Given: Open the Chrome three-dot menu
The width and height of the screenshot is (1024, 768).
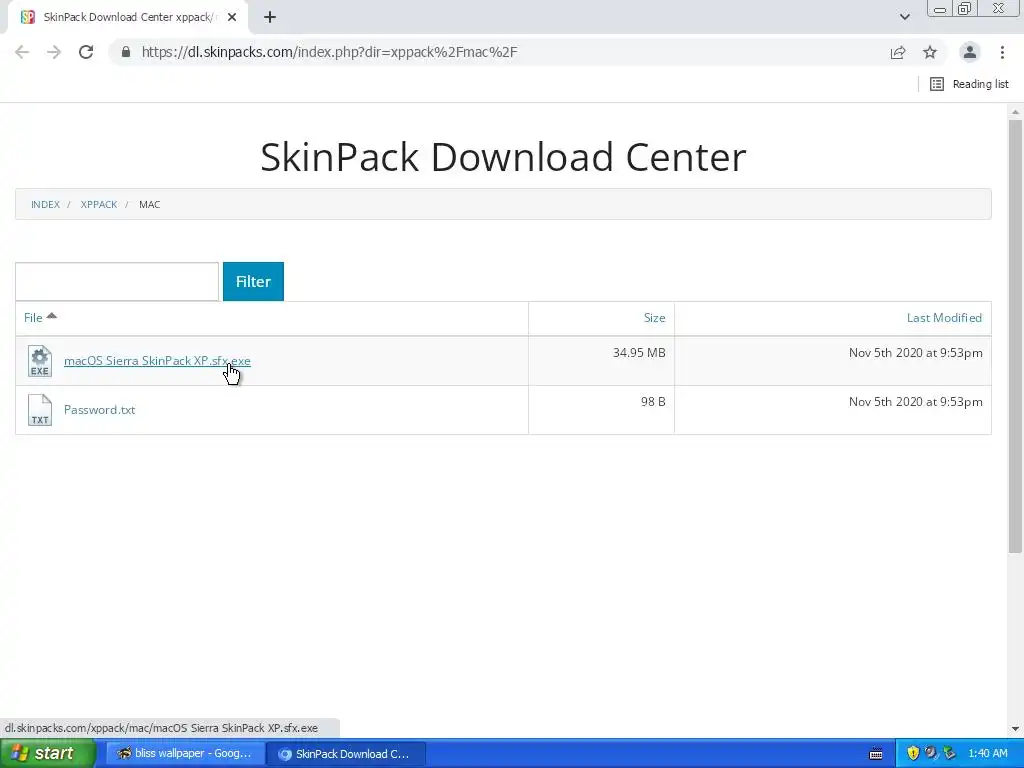Looking at the screenshot, I should [x=1002, y=52].
